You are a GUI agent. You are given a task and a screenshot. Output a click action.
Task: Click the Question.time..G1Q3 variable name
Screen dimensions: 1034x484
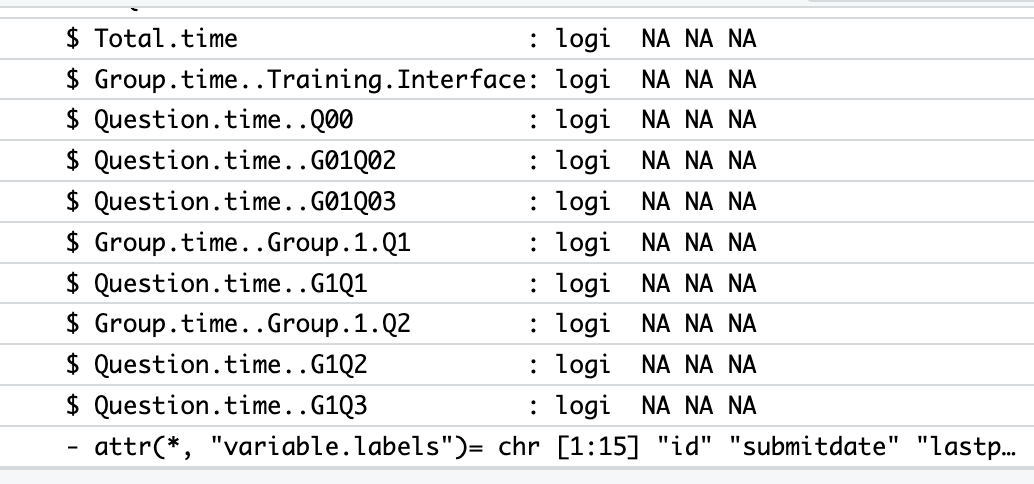pyautogui.click(x=231, y=407)
